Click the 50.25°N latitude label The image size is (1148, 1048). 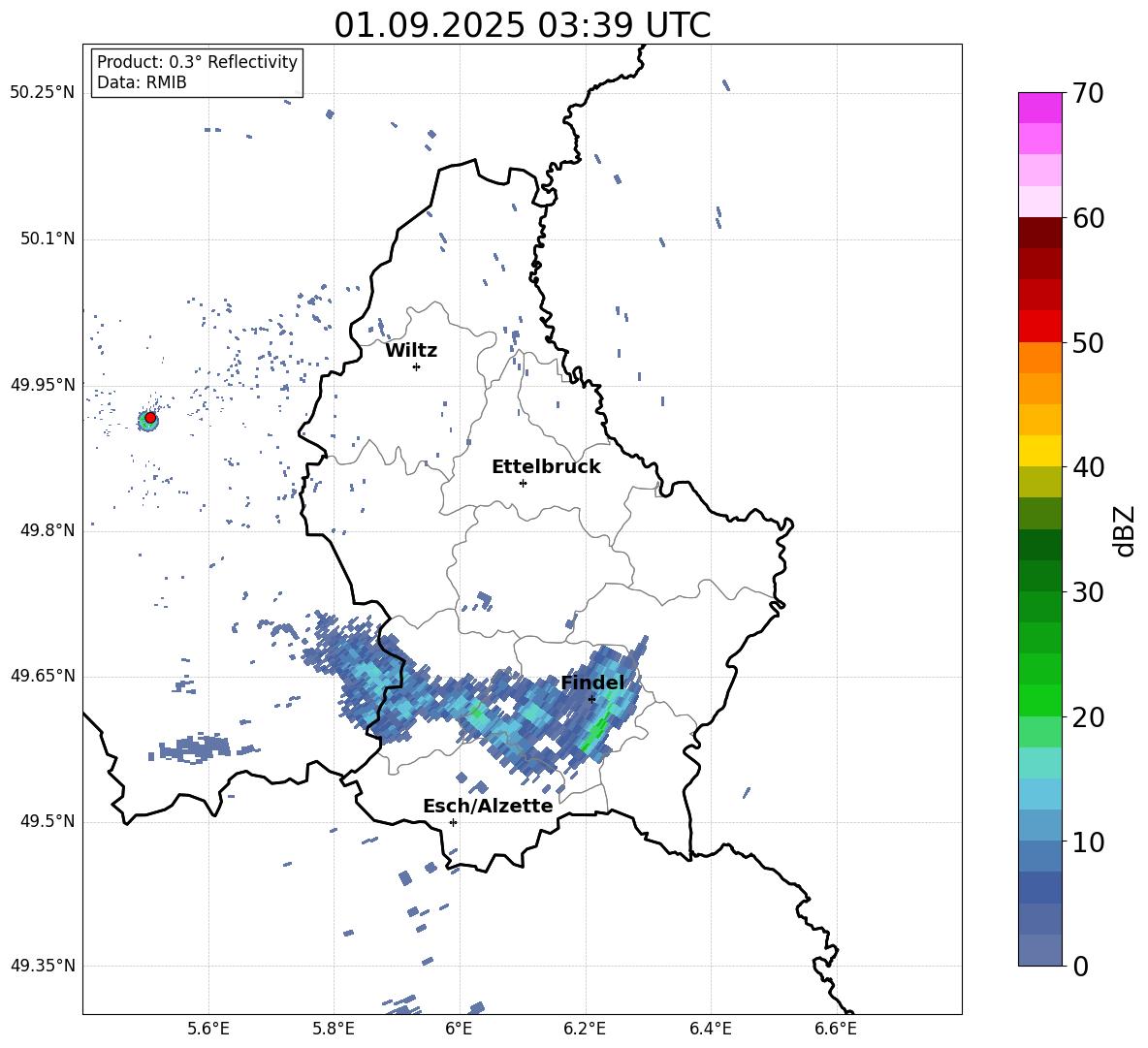[x=43, y=93]
